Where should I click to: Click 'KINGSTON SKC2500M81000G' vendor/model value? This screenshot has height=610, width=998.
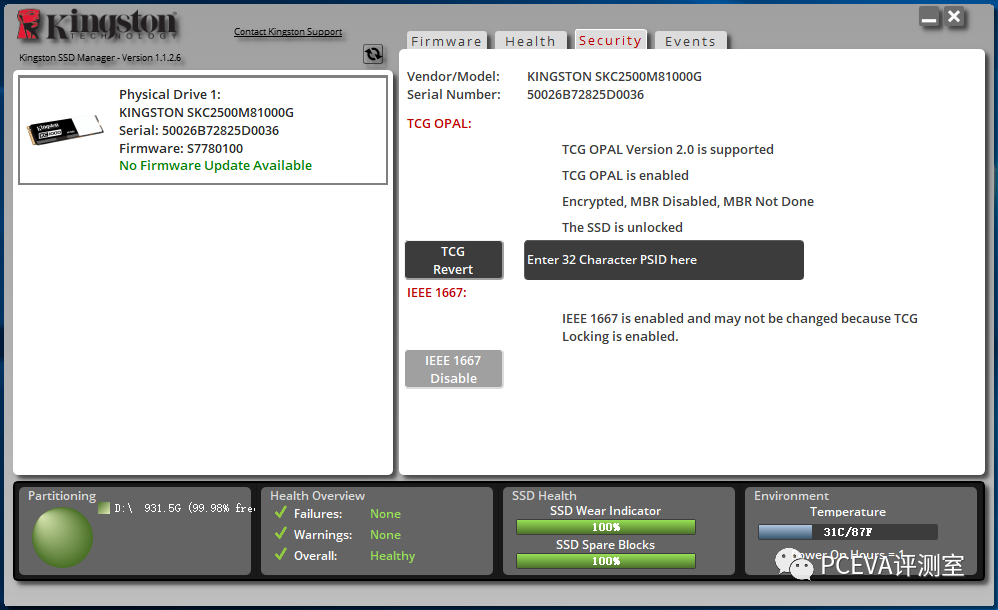tap(614, 76)
